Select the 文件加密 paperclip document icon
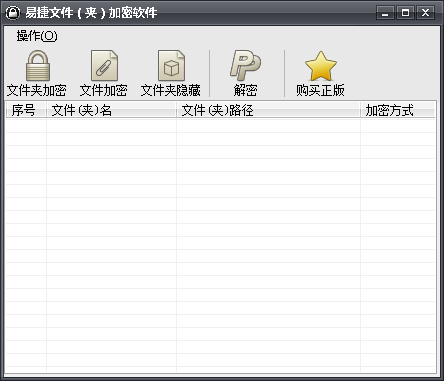The image size is (444, 381). (104, 66)
